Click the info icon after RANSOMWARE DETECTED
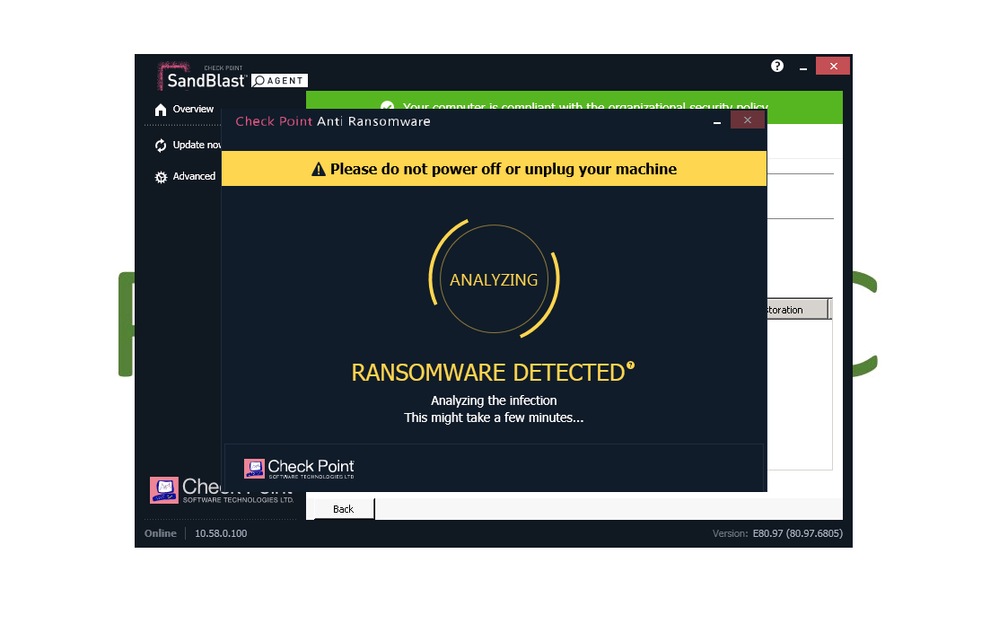Image resolution: width=999 pixels, height=634 pixels. (630, 365)
